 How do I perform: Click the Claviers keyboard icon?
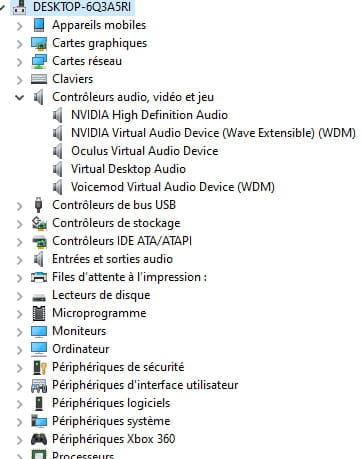39,79
